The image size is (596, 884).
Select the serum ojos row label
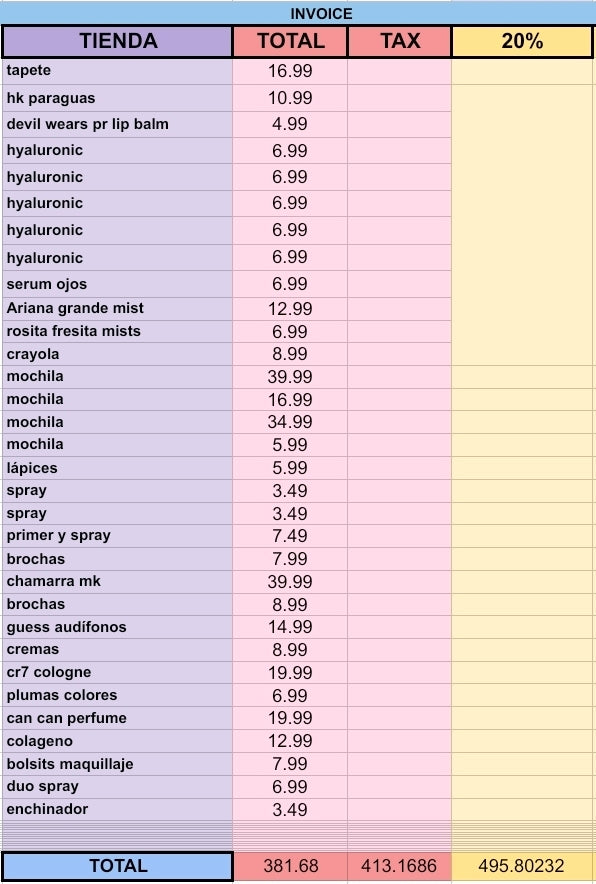[x=117, y=284]
